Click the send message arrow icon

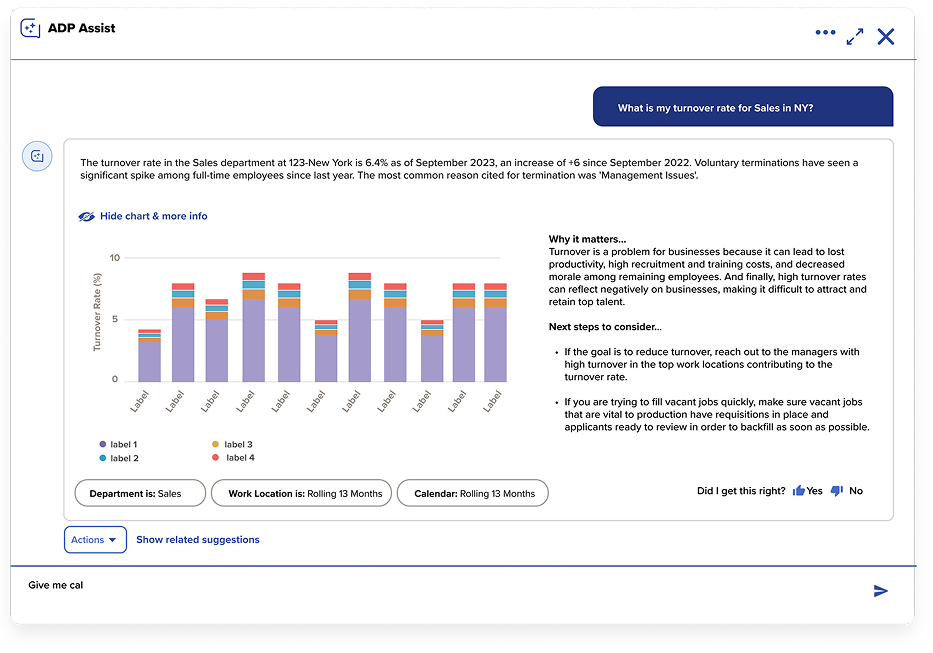pyautogui.click(x=881, y=591)
